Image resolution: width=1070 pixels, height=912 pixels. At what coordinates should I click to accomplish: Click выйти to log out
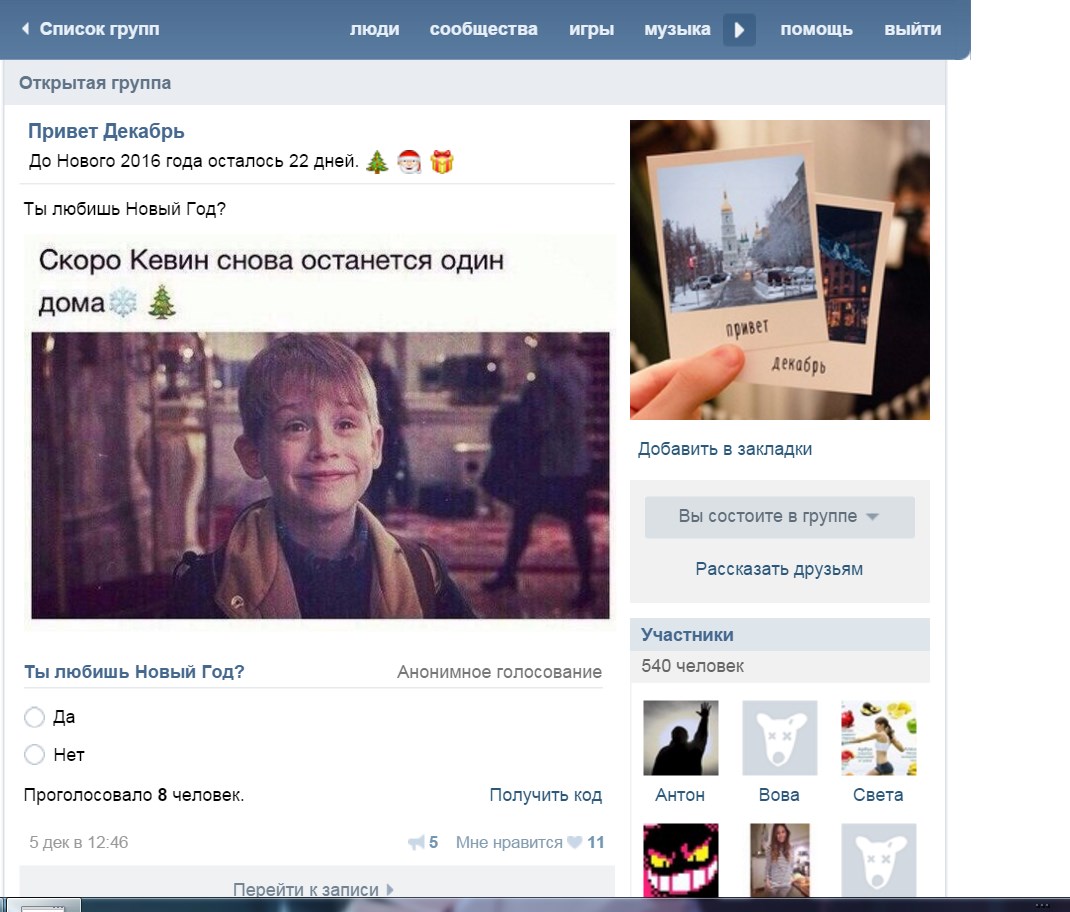(912, 29)
